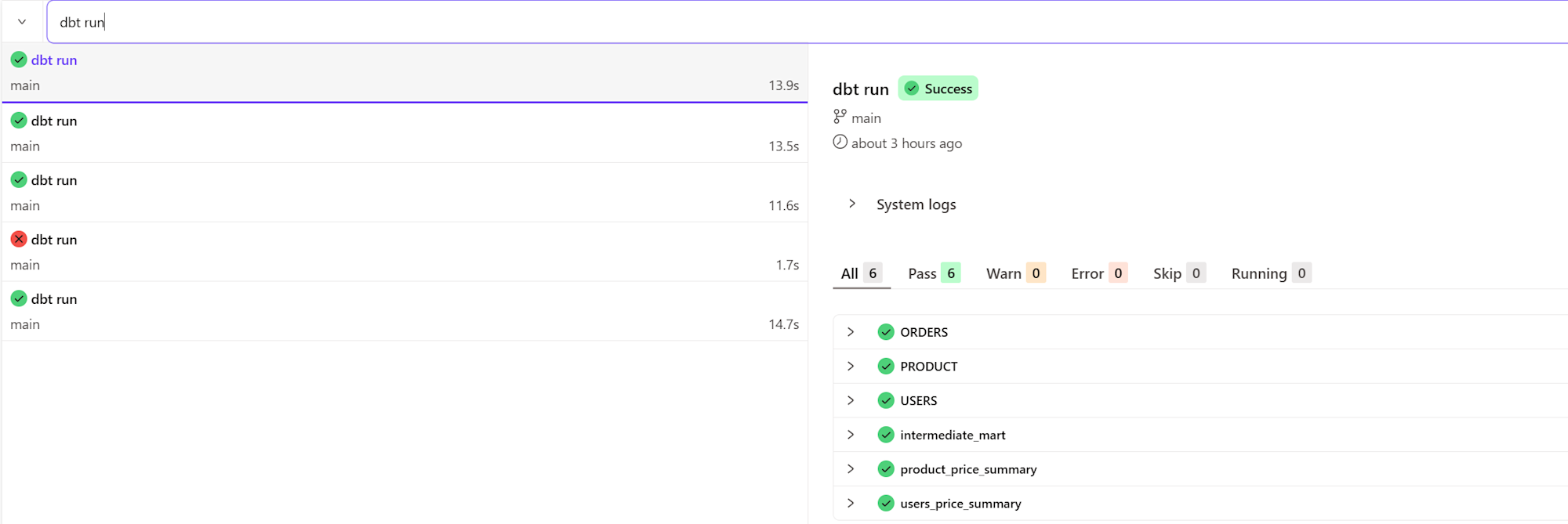The width and height of the screenshot is (1568, 524).
Task: Click the green check icon next to intermediate_mart
Action: (886, 435)
